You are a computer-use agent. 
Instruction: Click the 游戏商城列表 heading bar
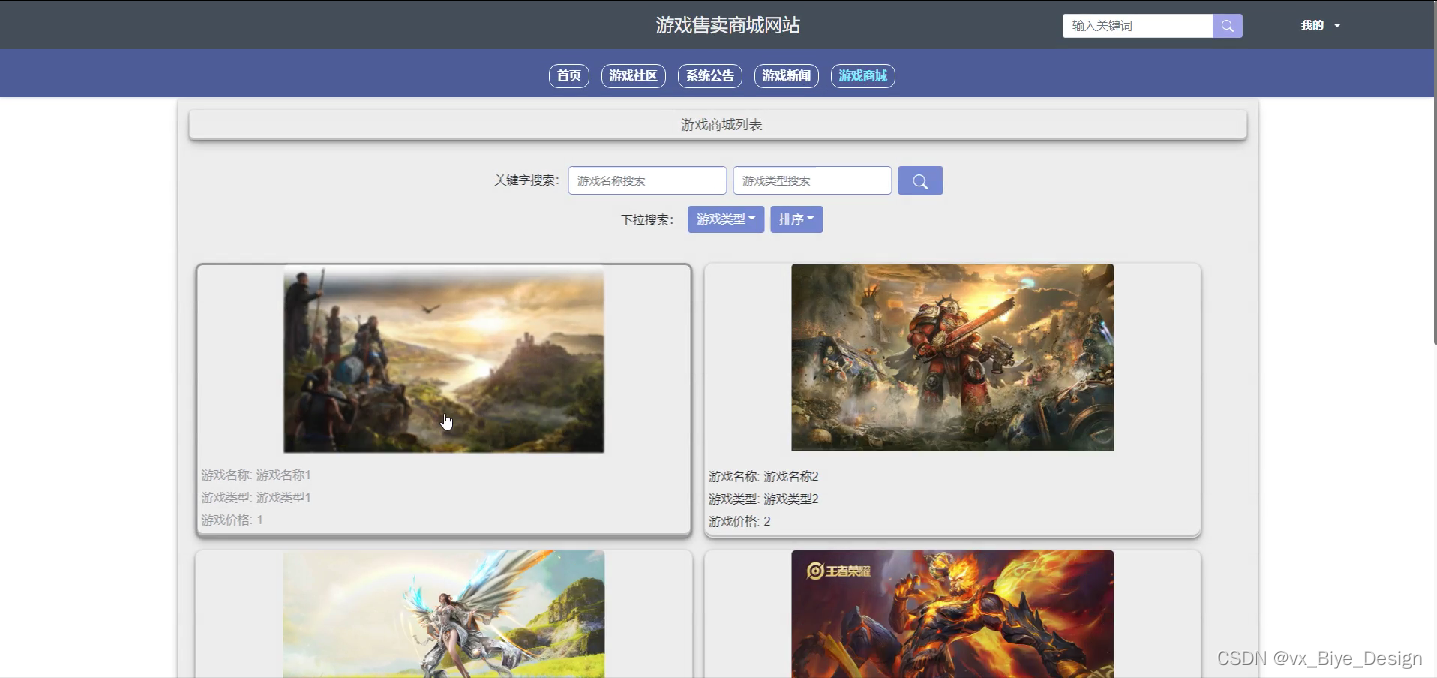pyautogui.click(x=718, y=125)
